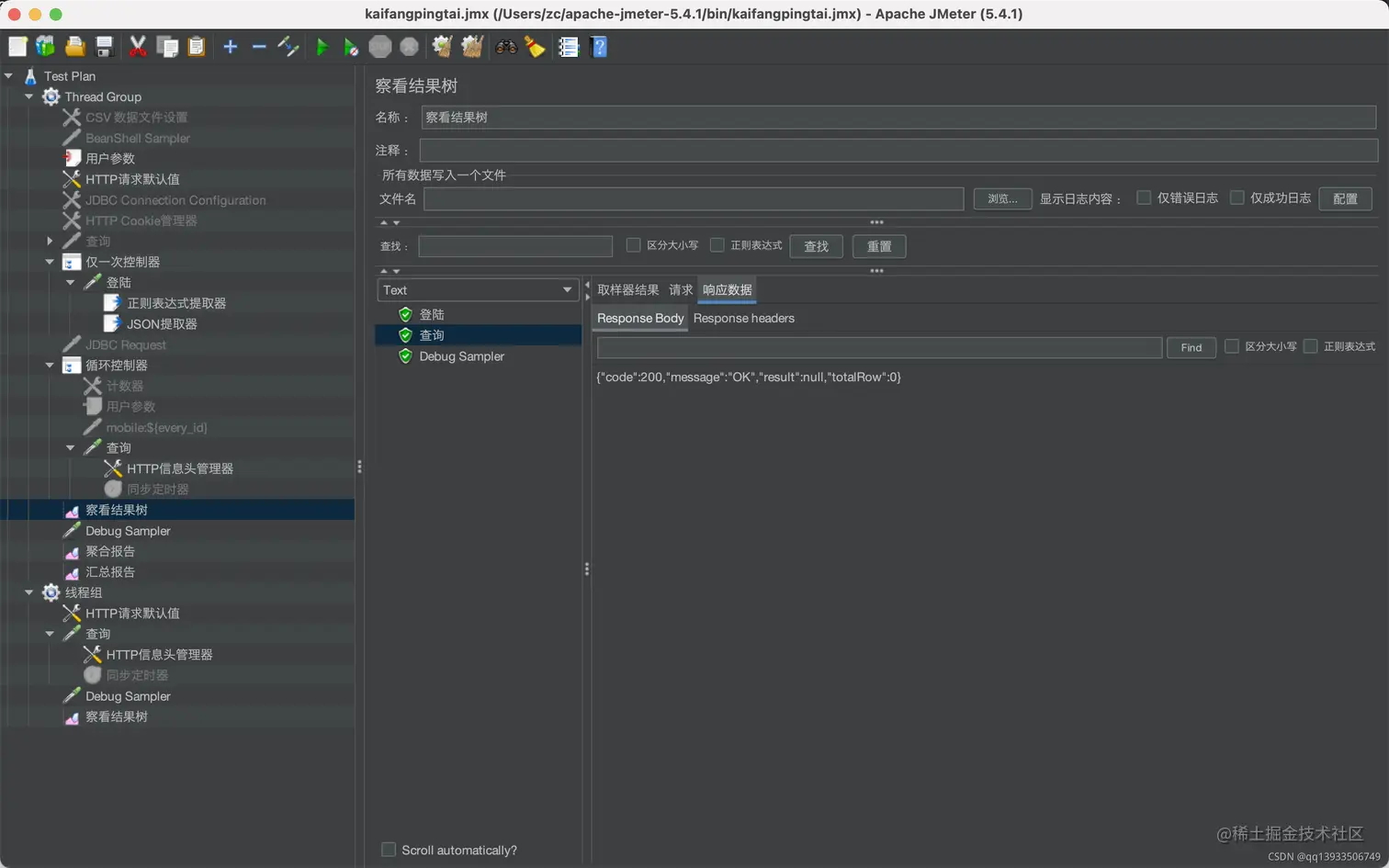
Task: Click the Open file folder icon
Action: (x=75, y=47)
